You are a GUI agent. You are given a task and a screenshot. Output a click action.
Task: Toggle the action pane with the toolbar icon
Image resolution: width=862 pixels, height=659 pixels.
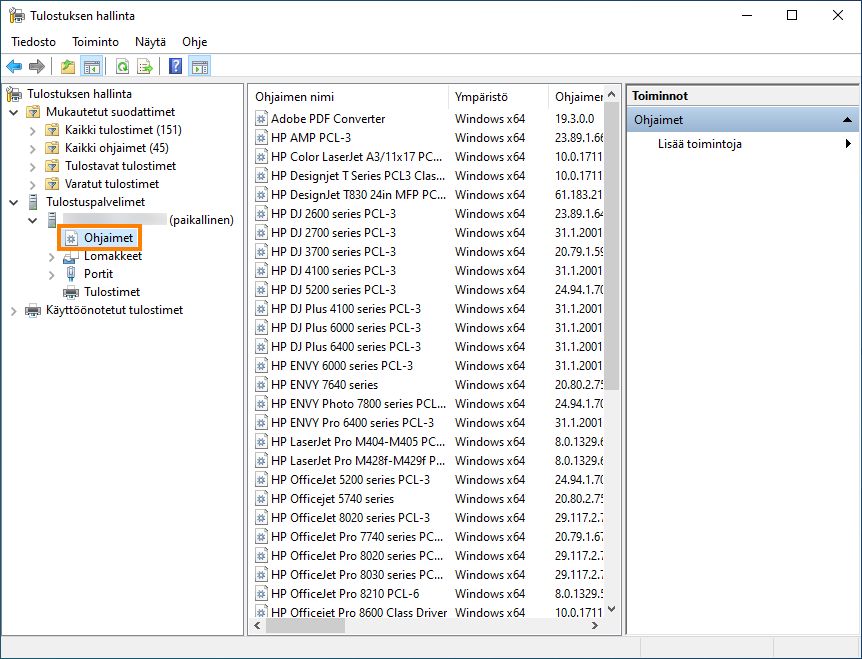(x=199, y=66)
